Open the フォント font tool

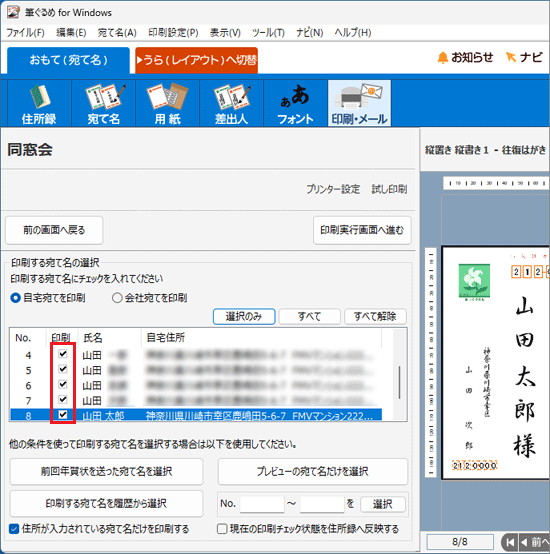pyautogui.click(x=295, y=103)
